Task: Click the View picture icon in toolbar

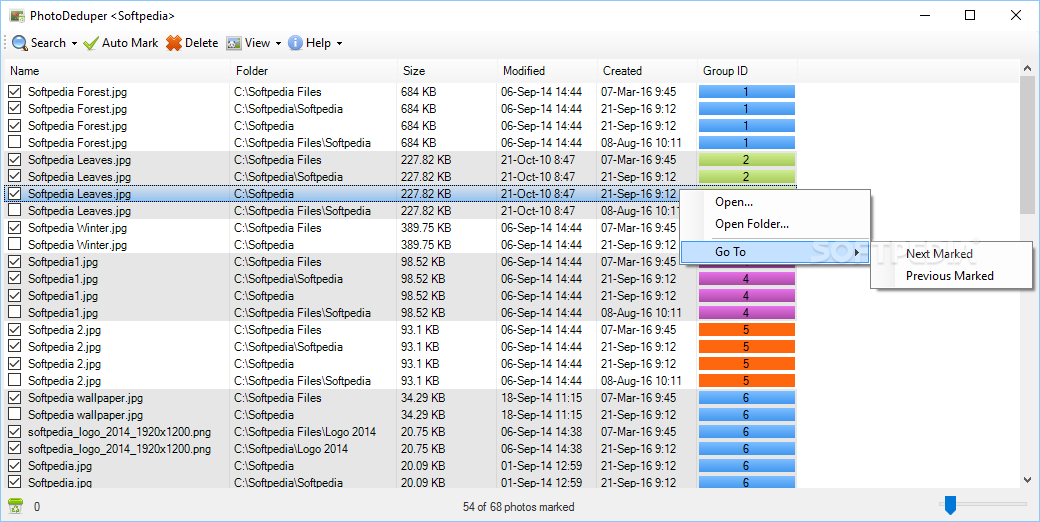Action: click(233, 43)
